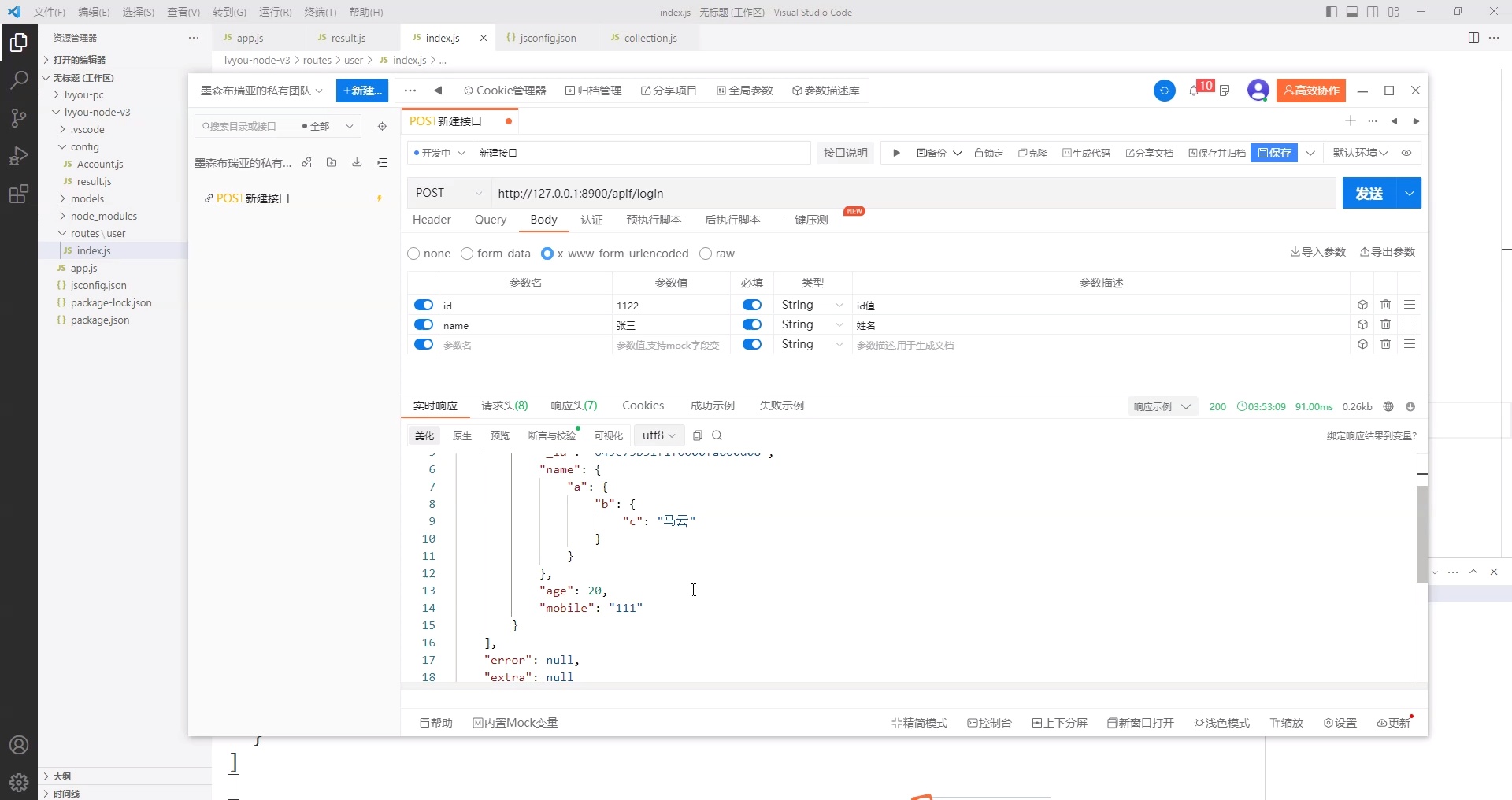Open 归档管理 archive management
The height and width of the screenshot is (800, 1512).
pos(593,91)
